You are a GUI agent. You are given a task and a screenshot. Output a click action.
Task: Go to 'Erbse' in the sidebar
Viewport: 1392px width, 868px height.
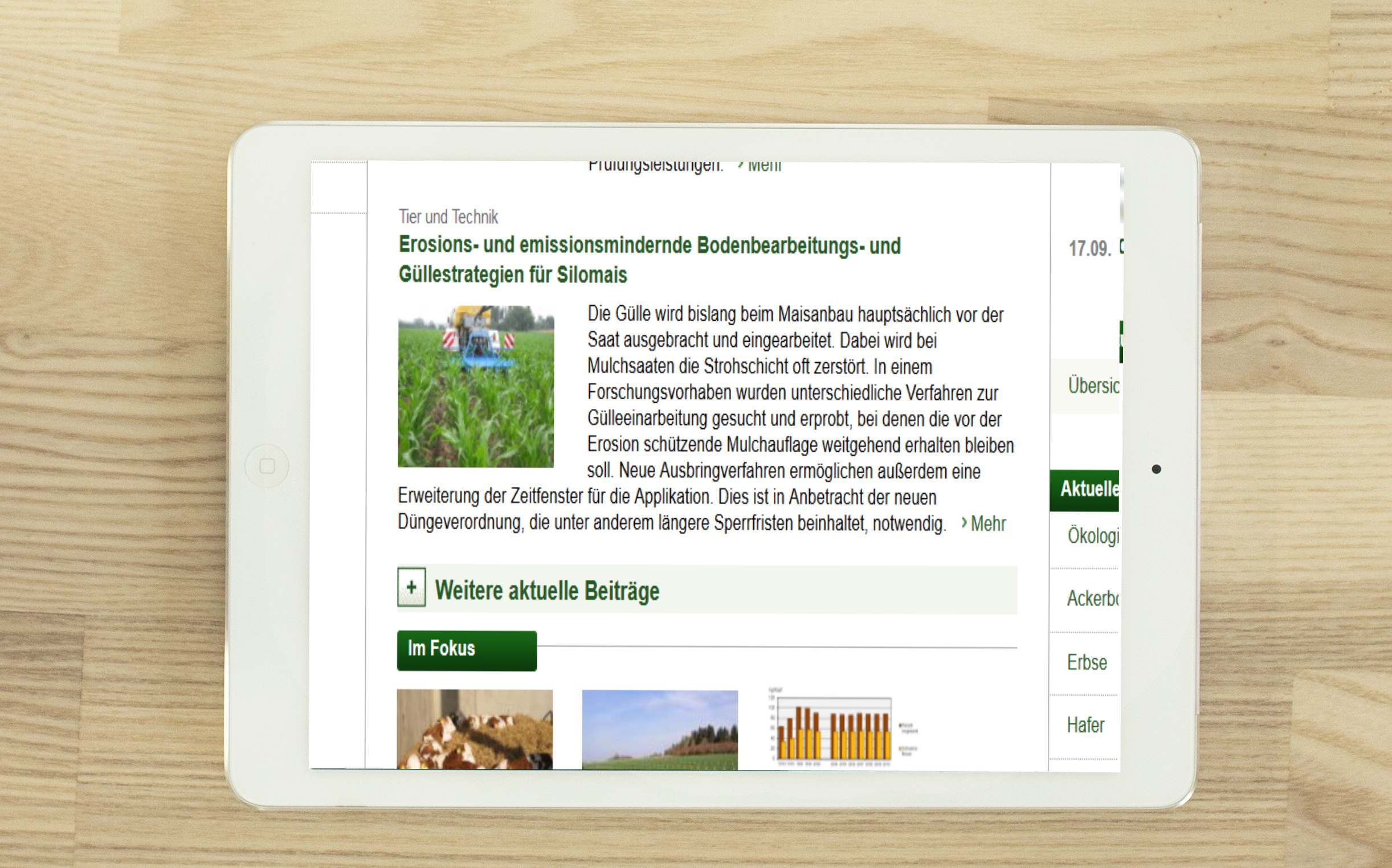pyautogui.click(x=1087, y=662)
